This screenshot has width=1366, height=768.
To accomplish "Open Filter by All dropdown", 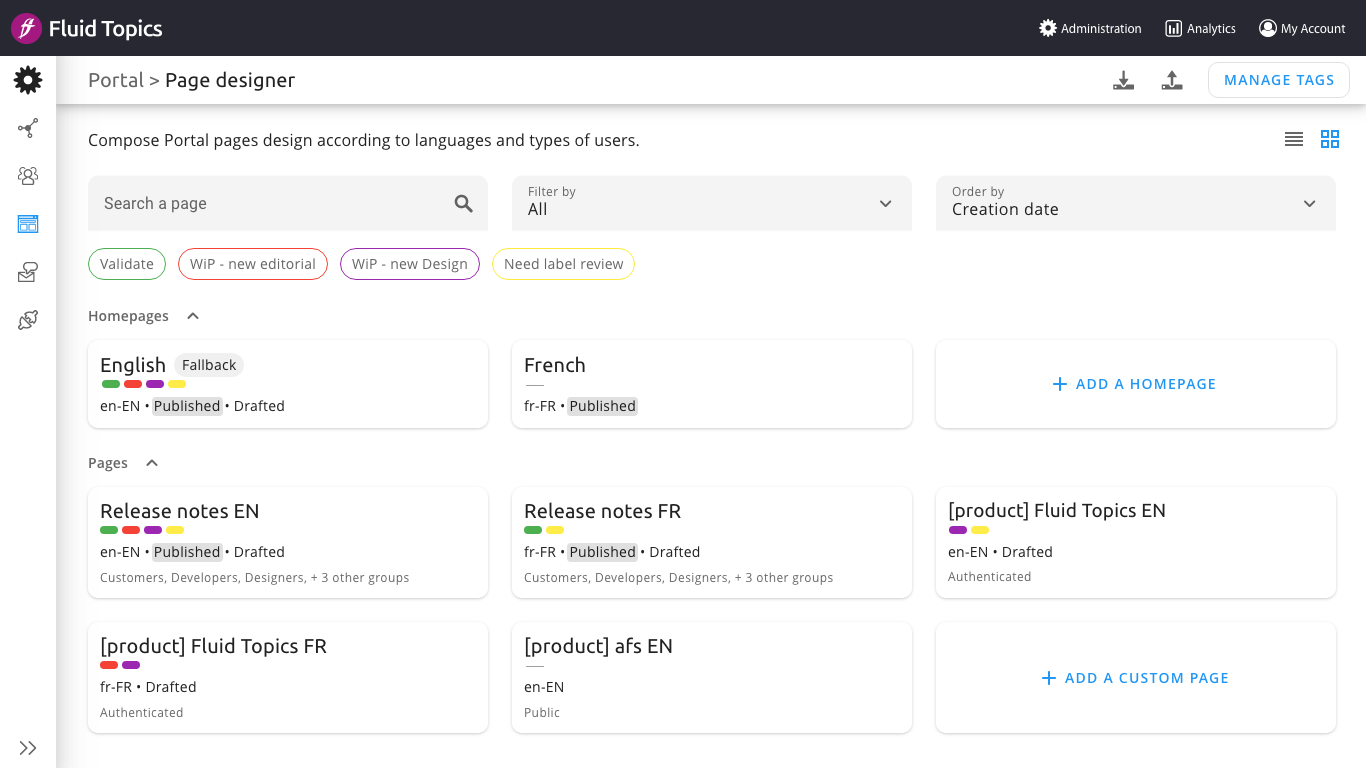I will point(712,203).
